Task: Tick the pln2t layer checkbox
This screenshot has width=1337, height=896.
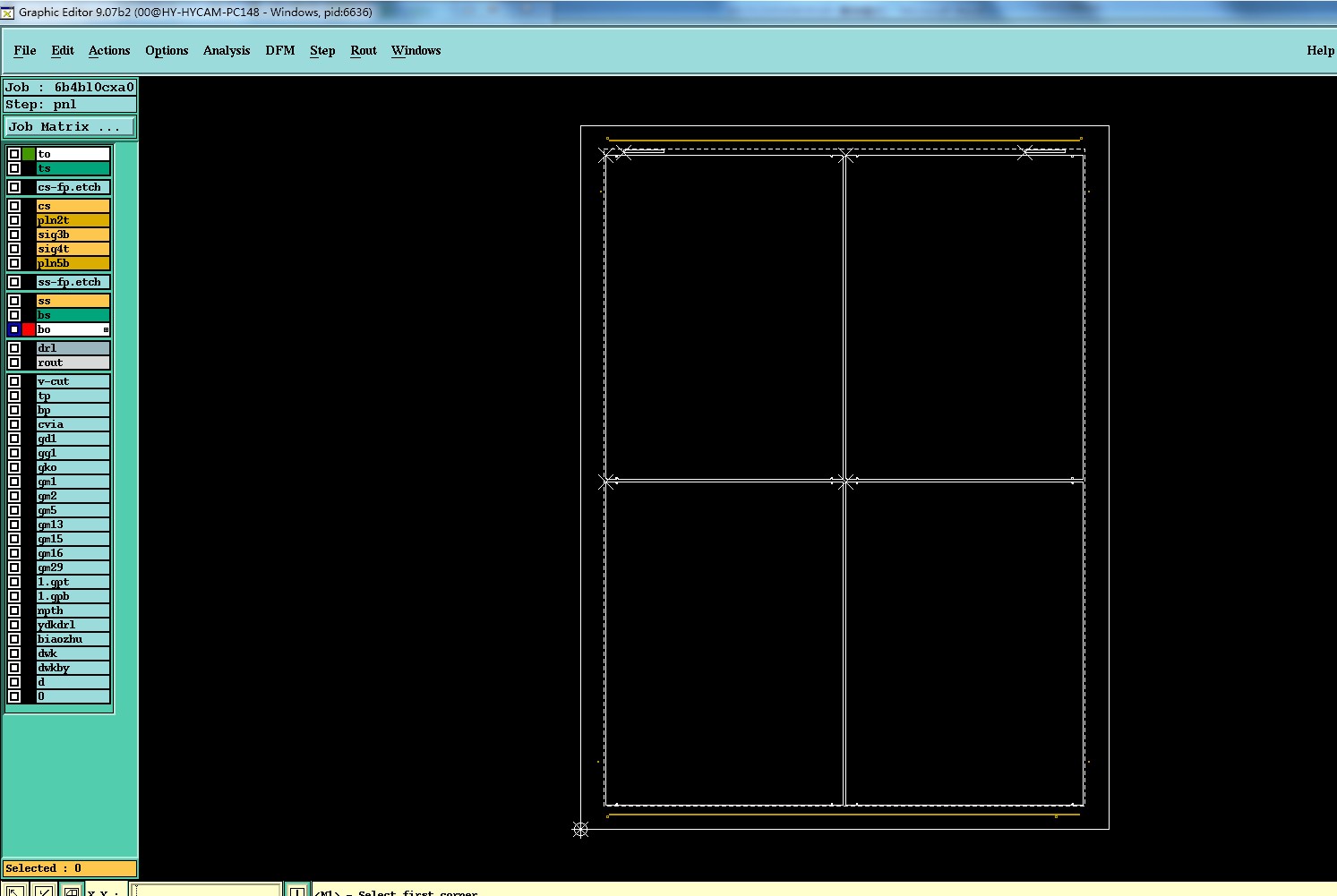Action: click(14, 220)
